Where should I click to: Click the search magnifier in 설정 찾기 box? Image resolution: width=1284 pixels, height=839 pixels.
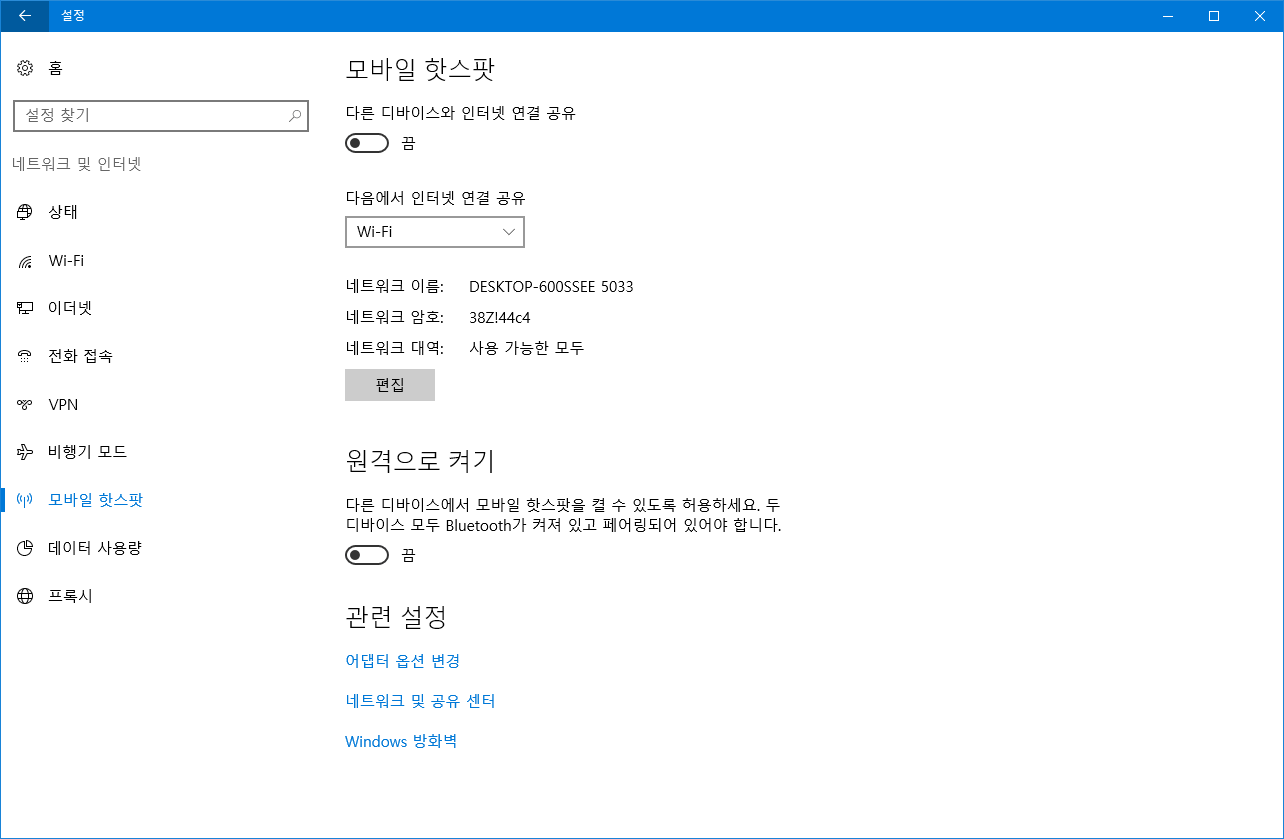(x=295, y=116)
